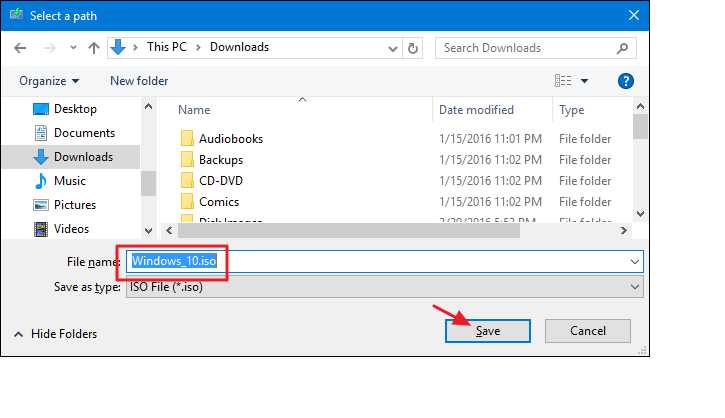Open the Help question mark icon

(x=626, y=81)
